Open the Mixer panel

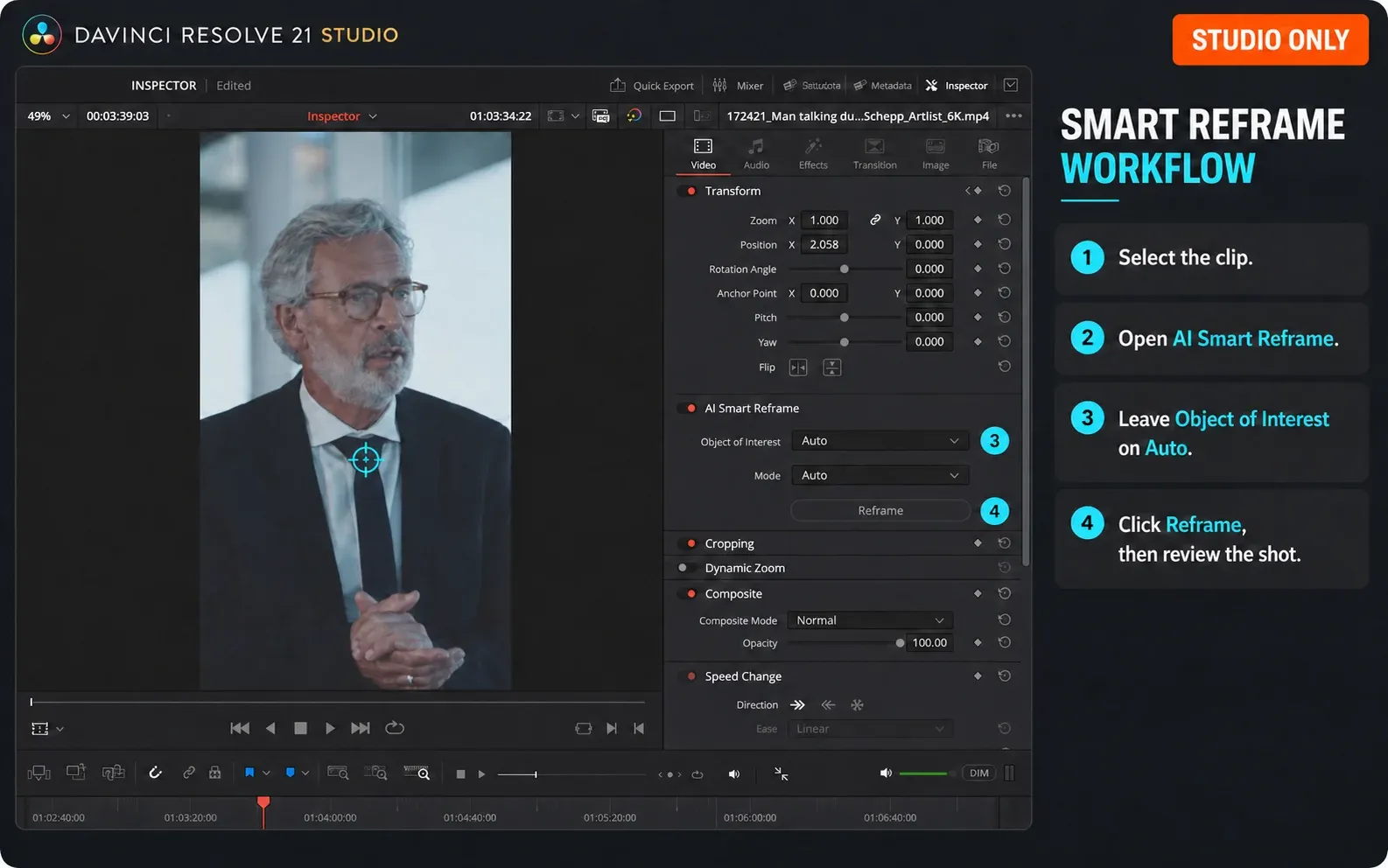pyautogui.click(x=738, y=86)
